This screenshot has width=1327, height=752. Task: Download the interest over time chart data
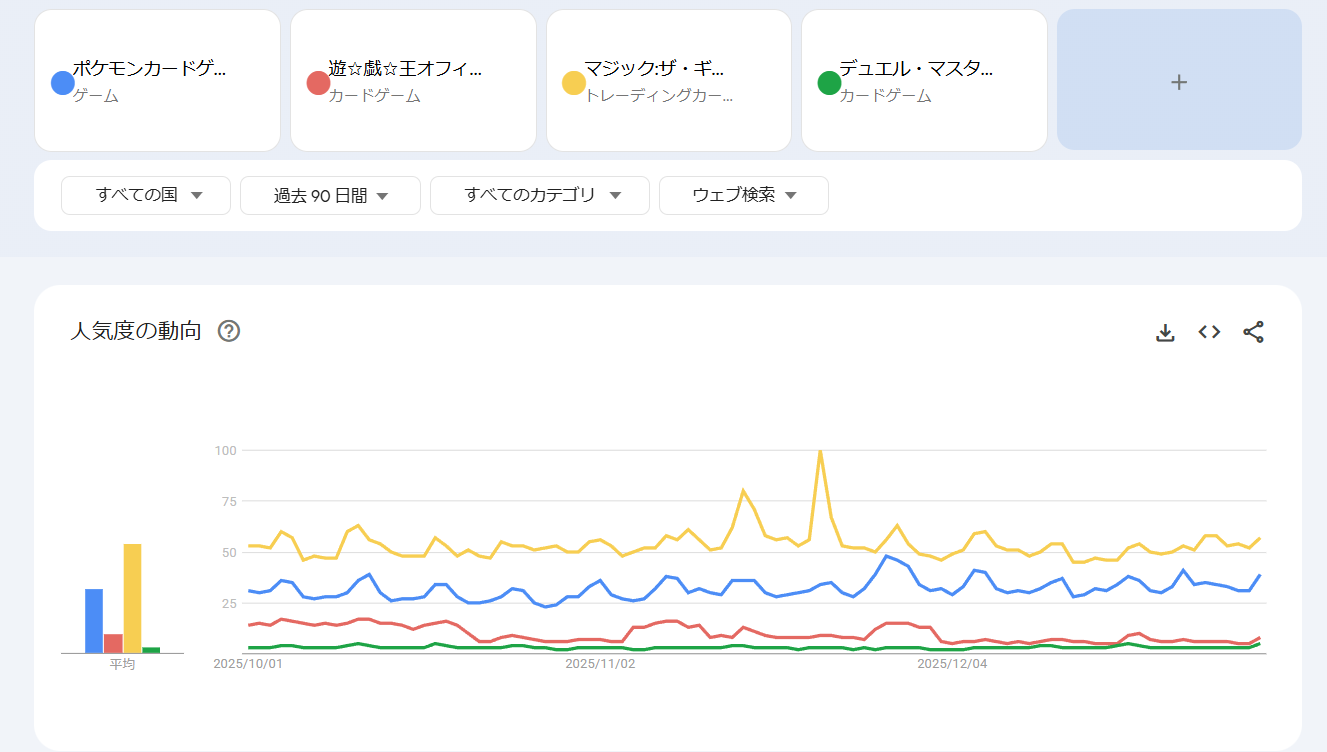(x=1165, y=332)
